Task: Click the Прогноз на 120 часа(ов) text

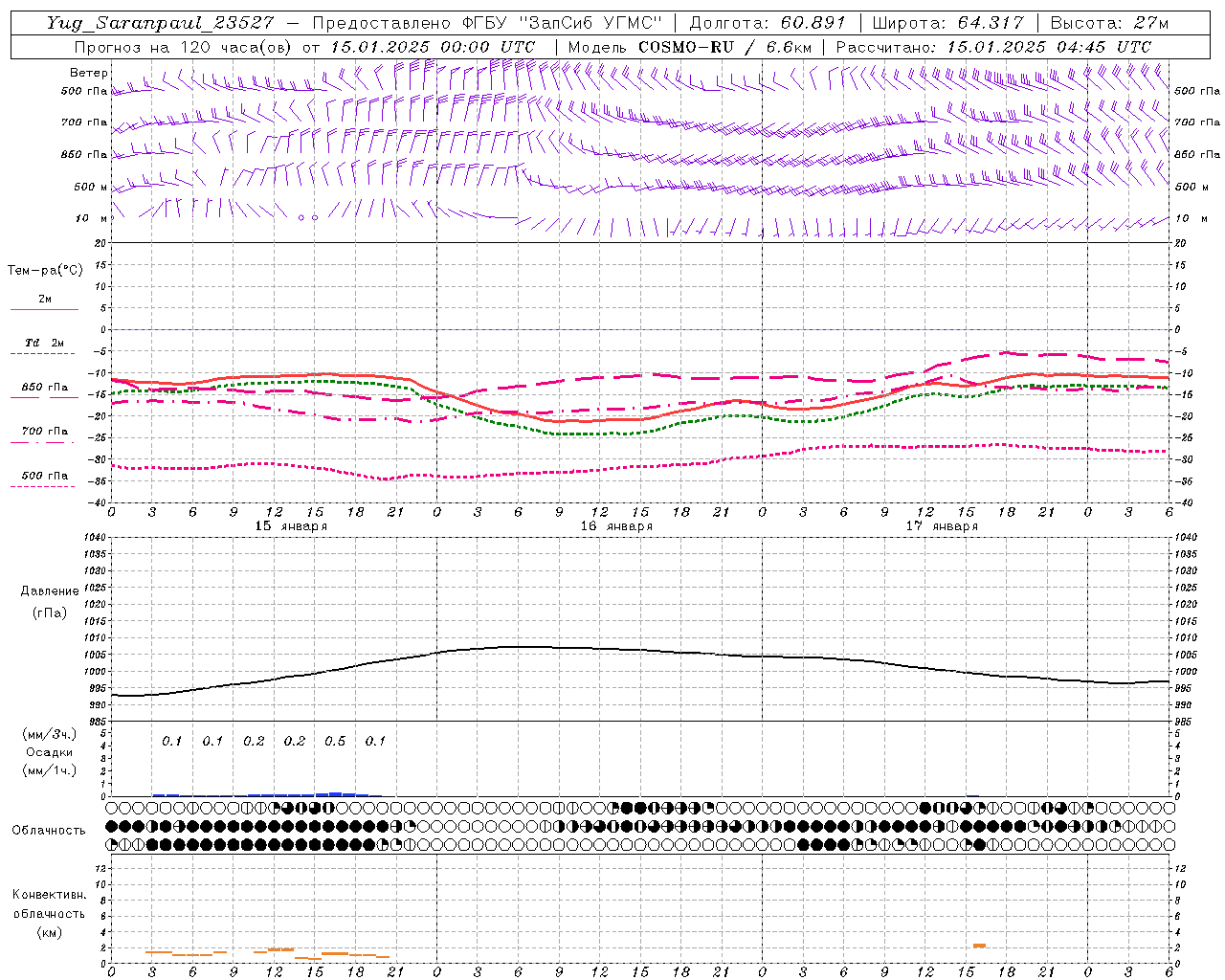Action: 184,47
